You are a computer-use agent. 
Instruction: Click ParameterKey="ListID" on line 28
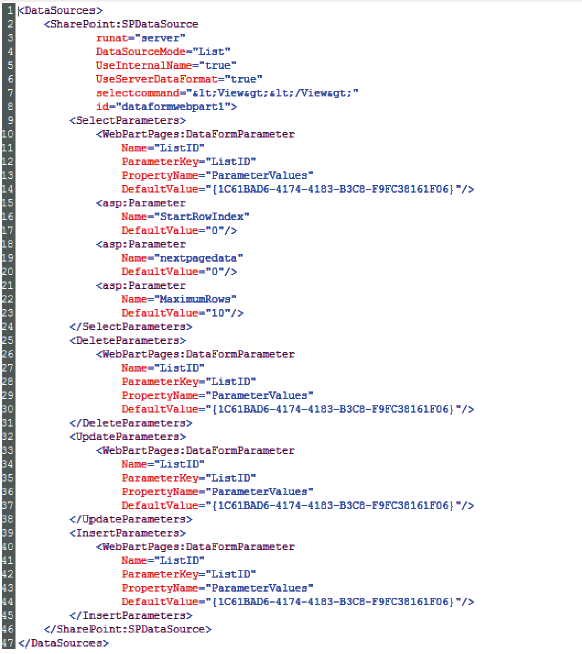(189, 382)
